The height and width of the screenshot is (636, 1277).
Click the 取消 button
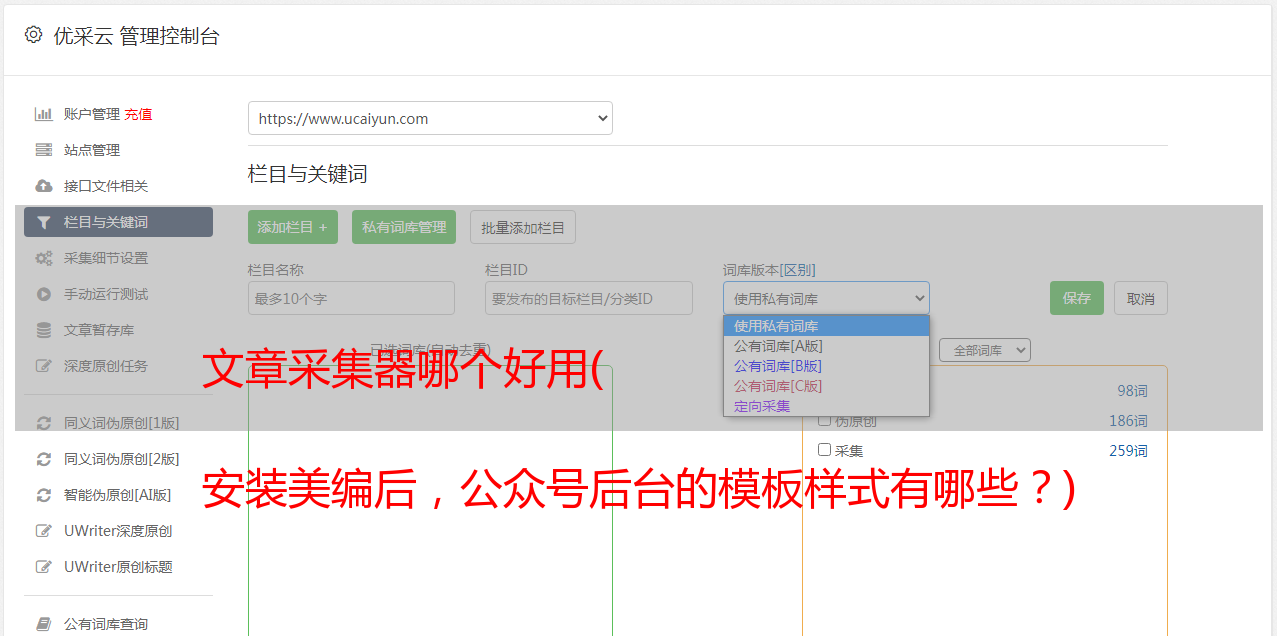[x=1141, y=298]
